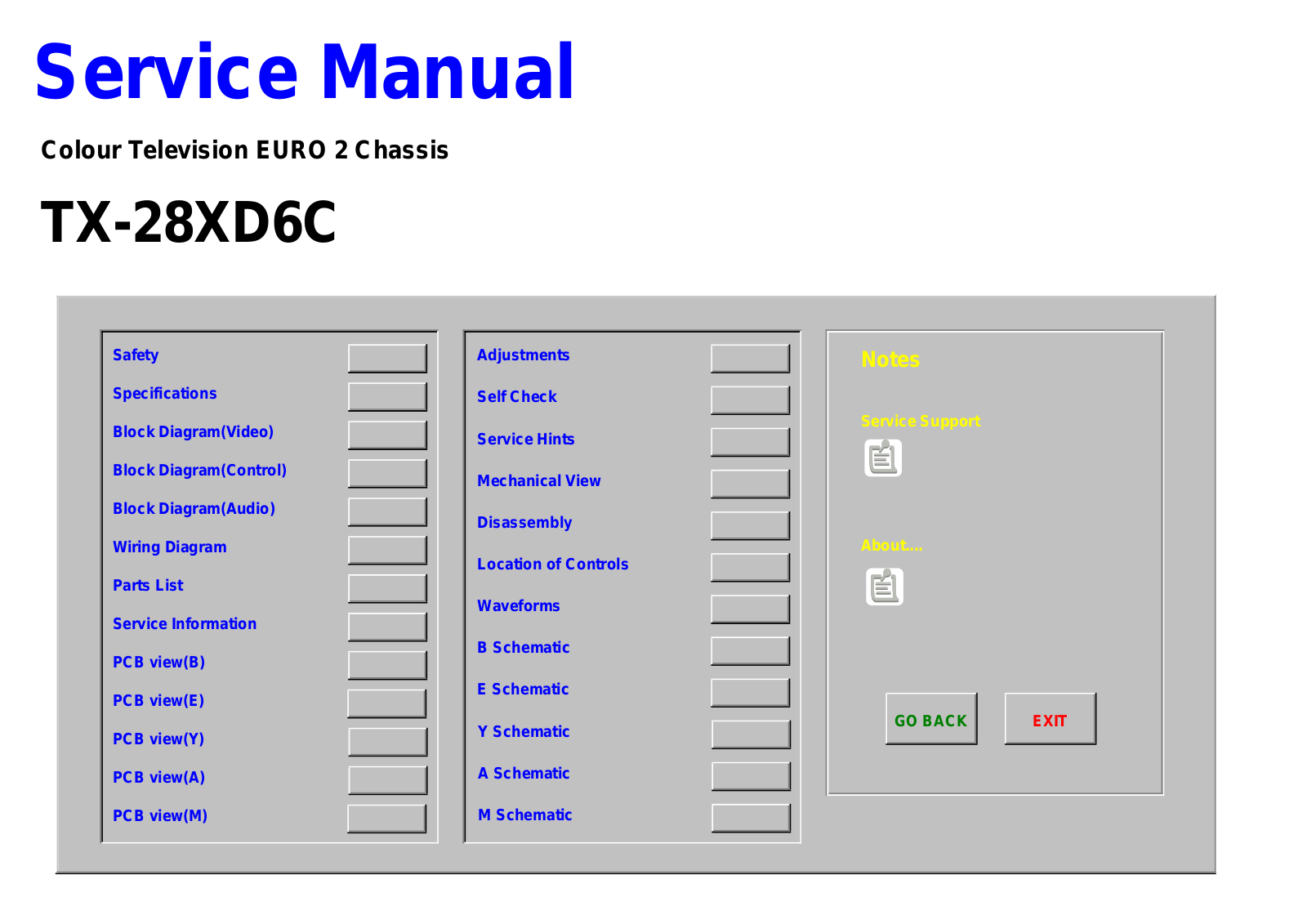This screenshot has width=1307, height=924.
Task: Open the Parts List button
Action: click(x=387, y=588)
